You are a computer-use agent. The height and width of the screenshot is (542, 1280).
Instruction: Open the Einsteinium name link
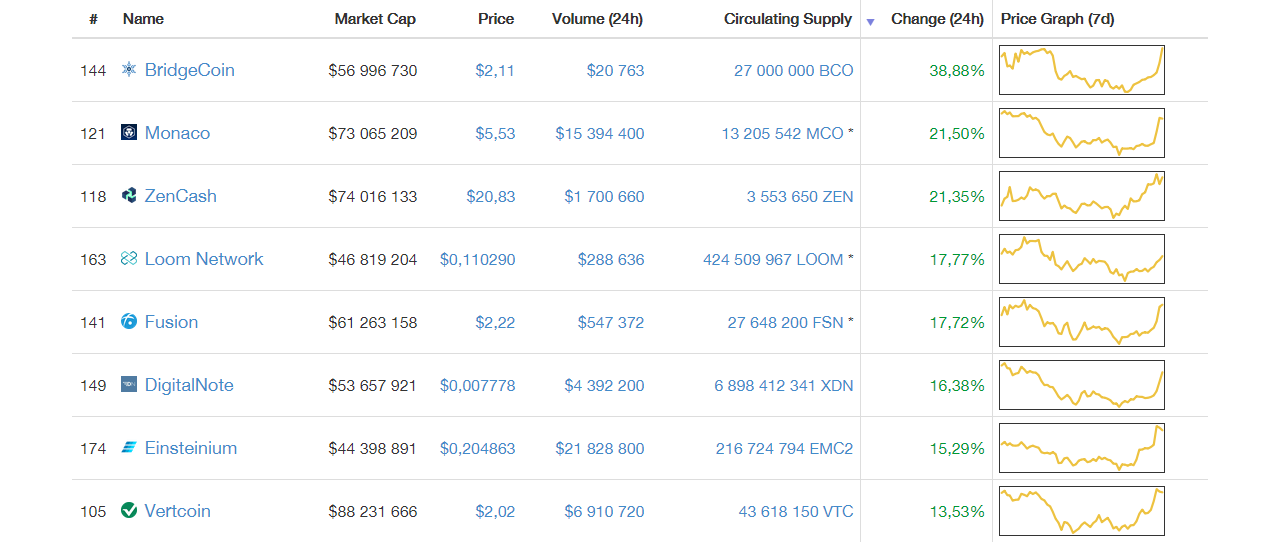click(191, 448)
